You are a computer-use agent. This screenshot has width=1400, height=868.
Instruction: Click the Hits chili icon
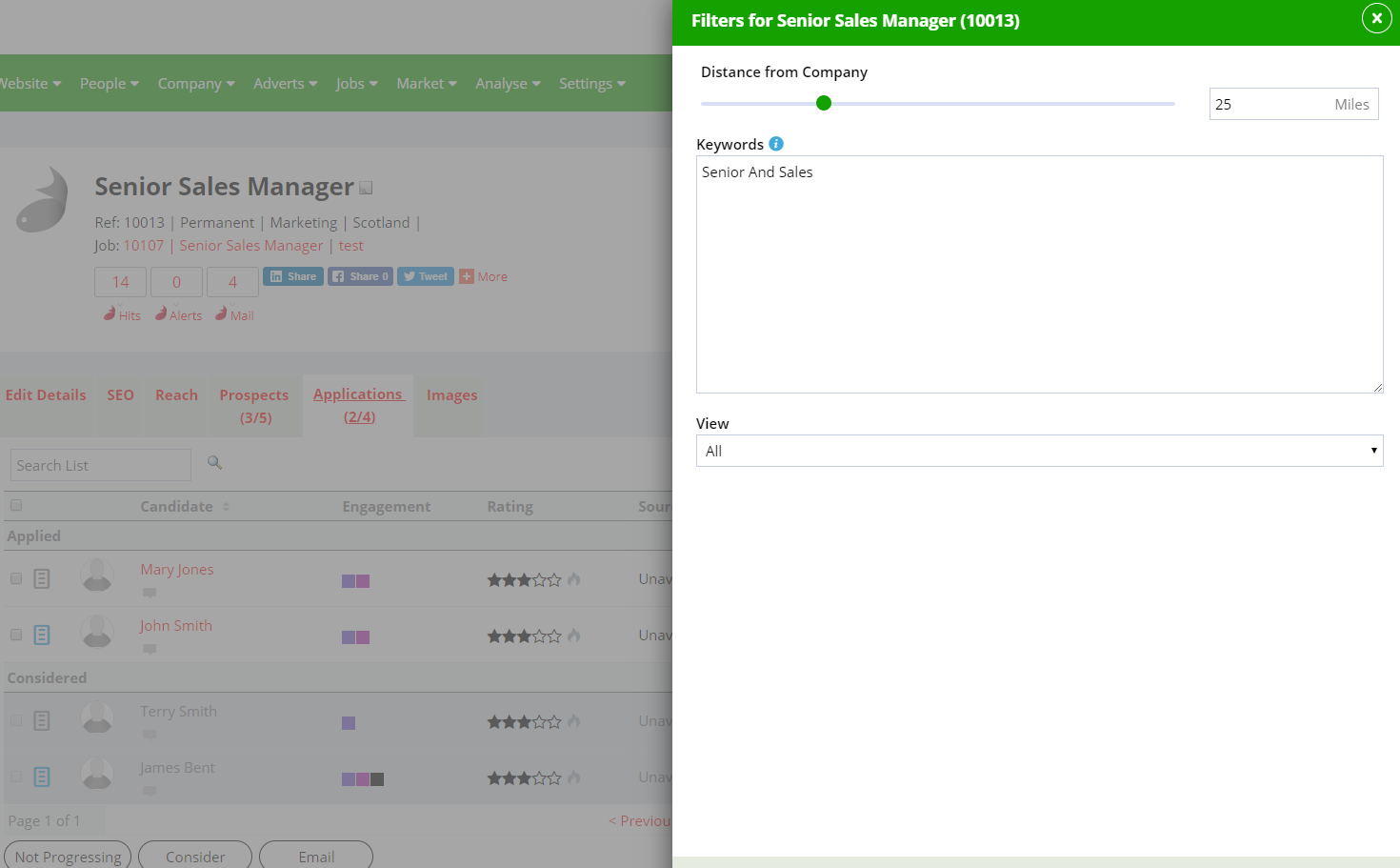tap(111, 313)
